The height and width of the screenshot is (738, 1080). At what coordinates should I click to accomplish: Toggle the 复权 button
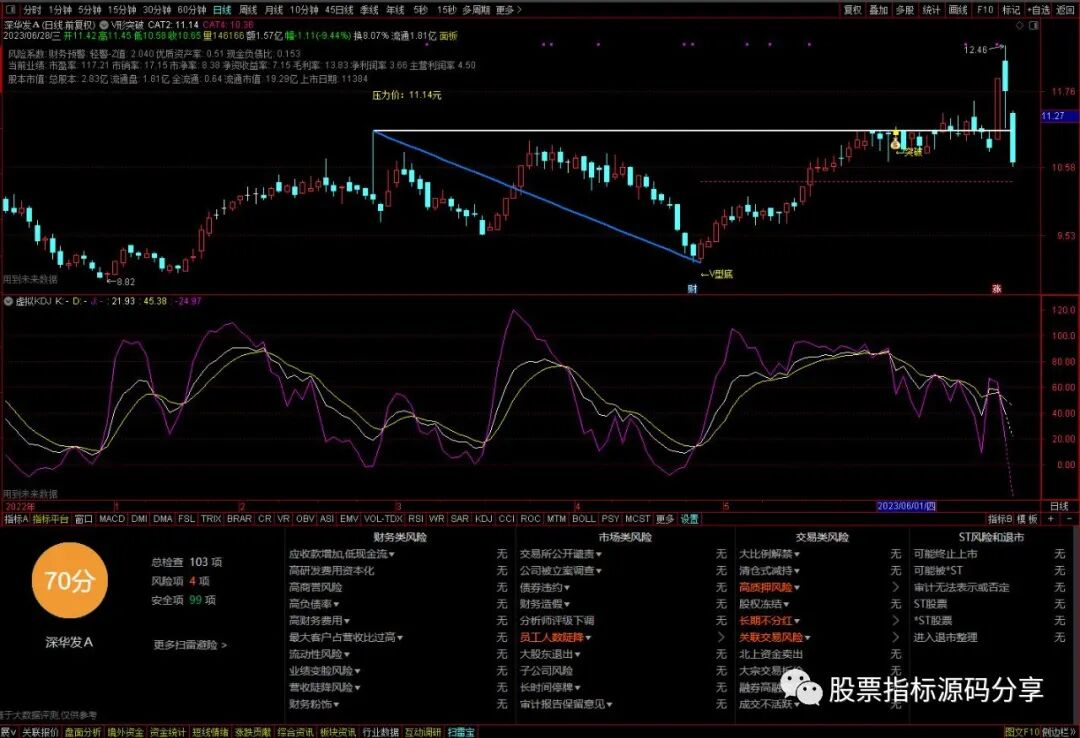853,10
